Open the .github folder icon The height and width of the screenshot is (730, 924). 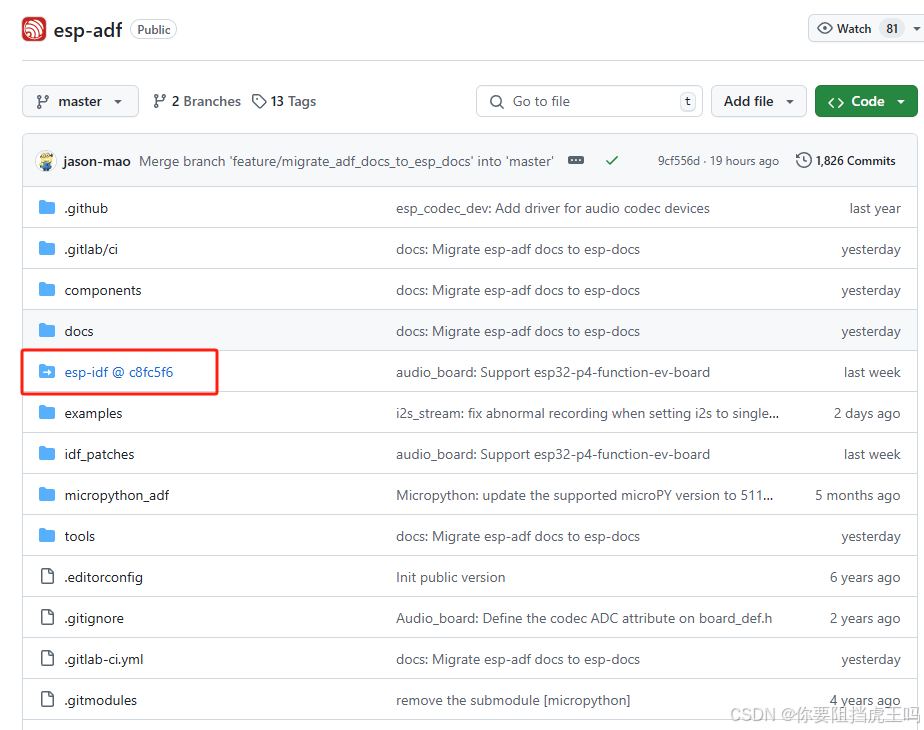tap(47, 207)
